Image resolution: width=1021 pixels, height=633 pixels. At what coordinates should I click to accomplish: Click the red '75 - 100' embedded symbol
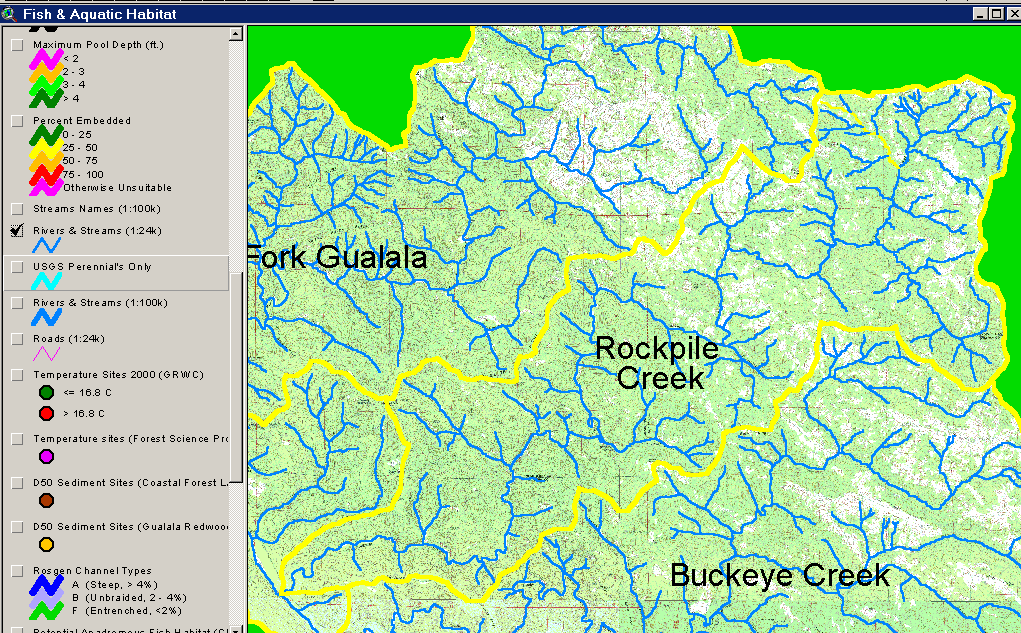46,175
